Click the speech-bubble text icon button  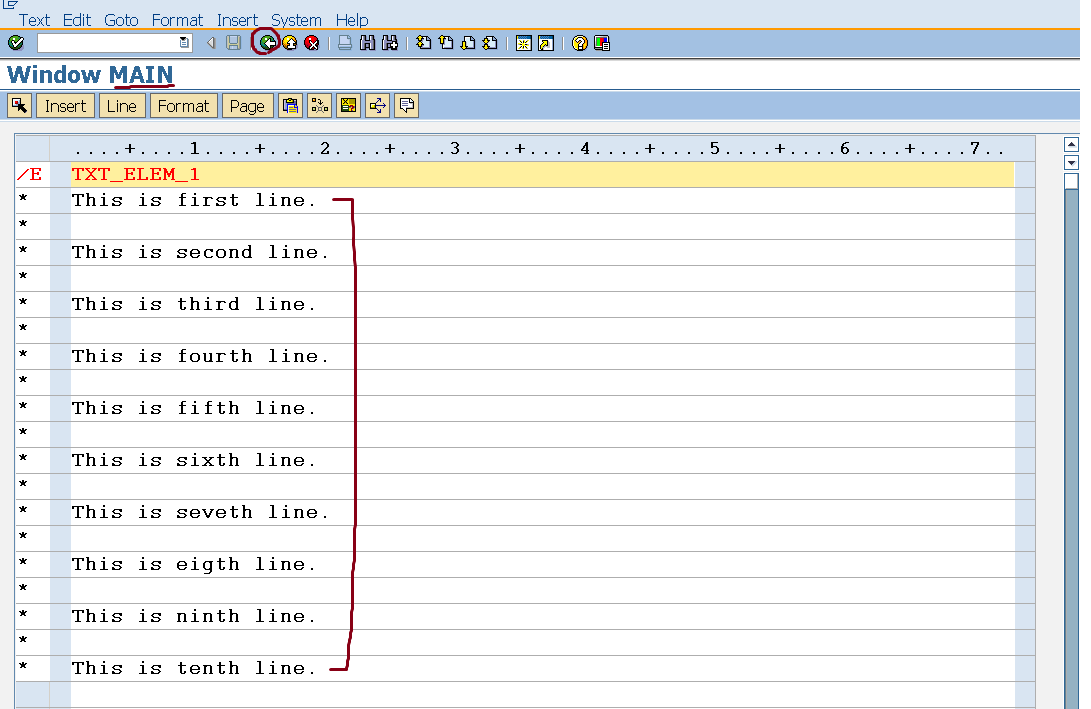[407, 106]
